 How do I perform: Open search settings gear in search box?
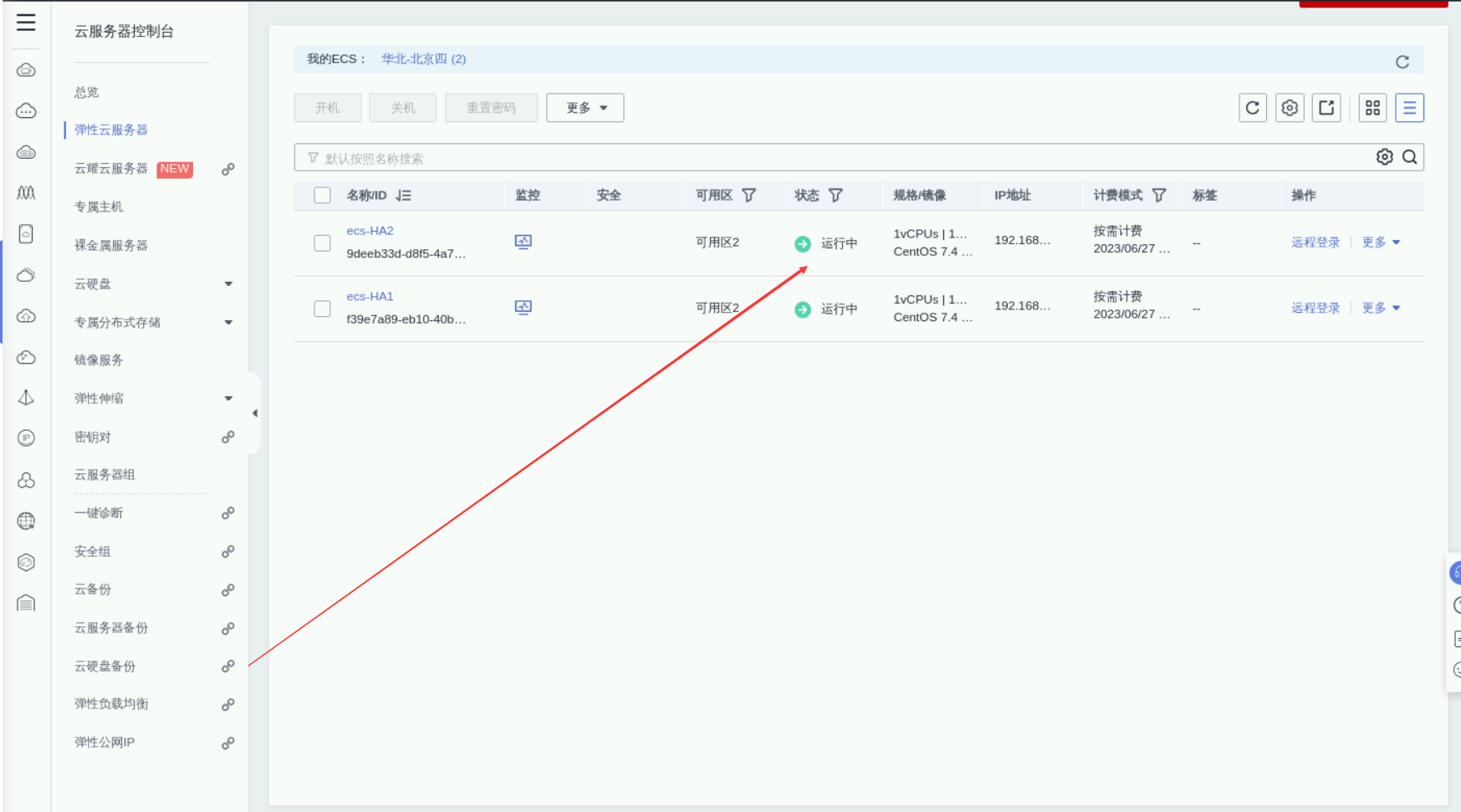(1385, 157)
